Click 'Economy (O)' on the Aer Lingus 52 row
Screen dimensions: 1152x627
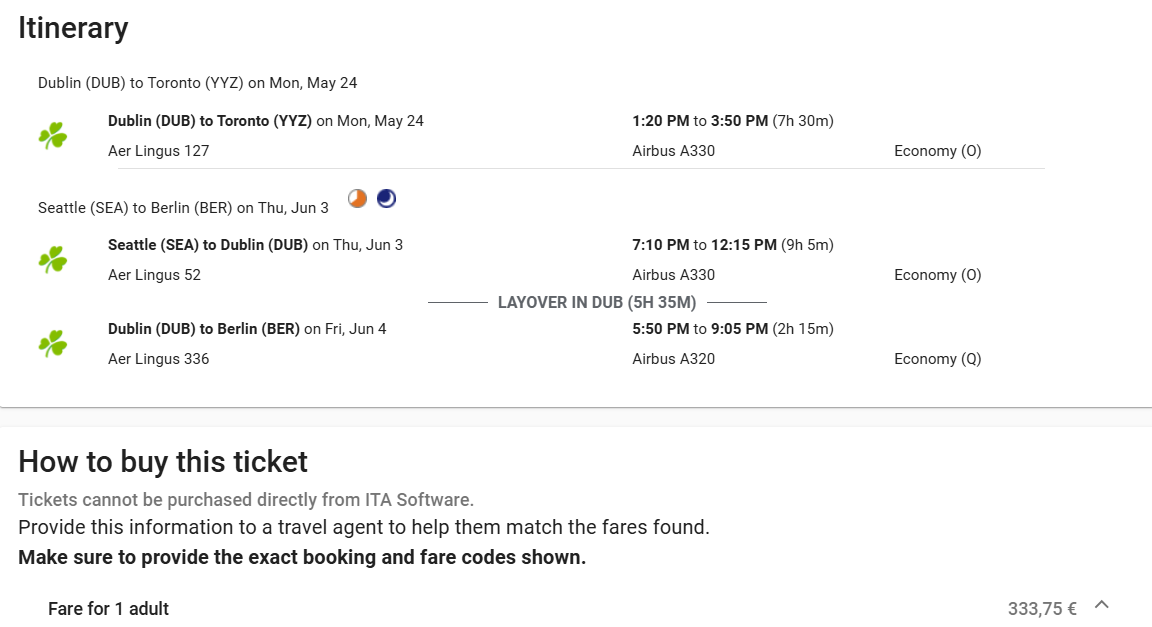[x=937, y=275]
